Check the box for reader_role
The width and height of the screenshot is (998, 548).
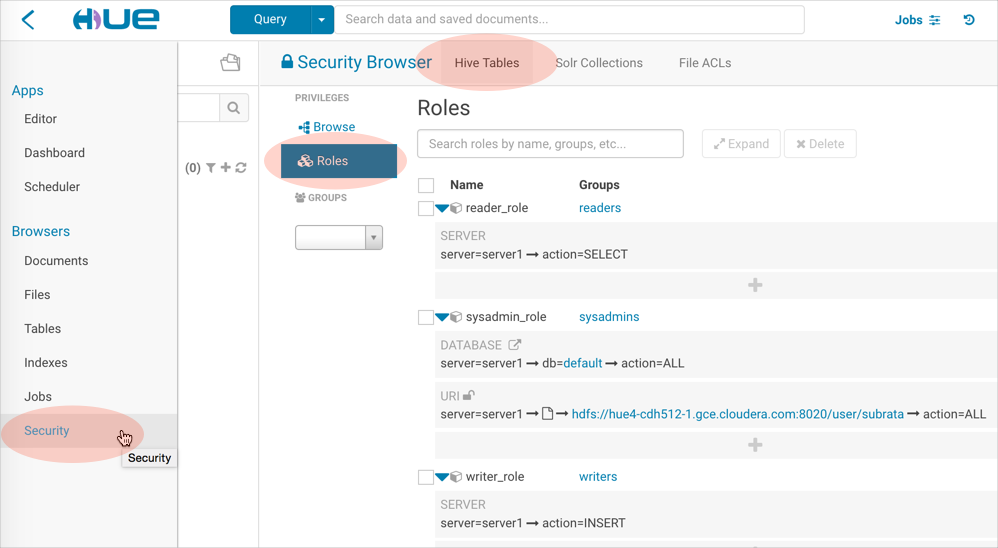426,208
